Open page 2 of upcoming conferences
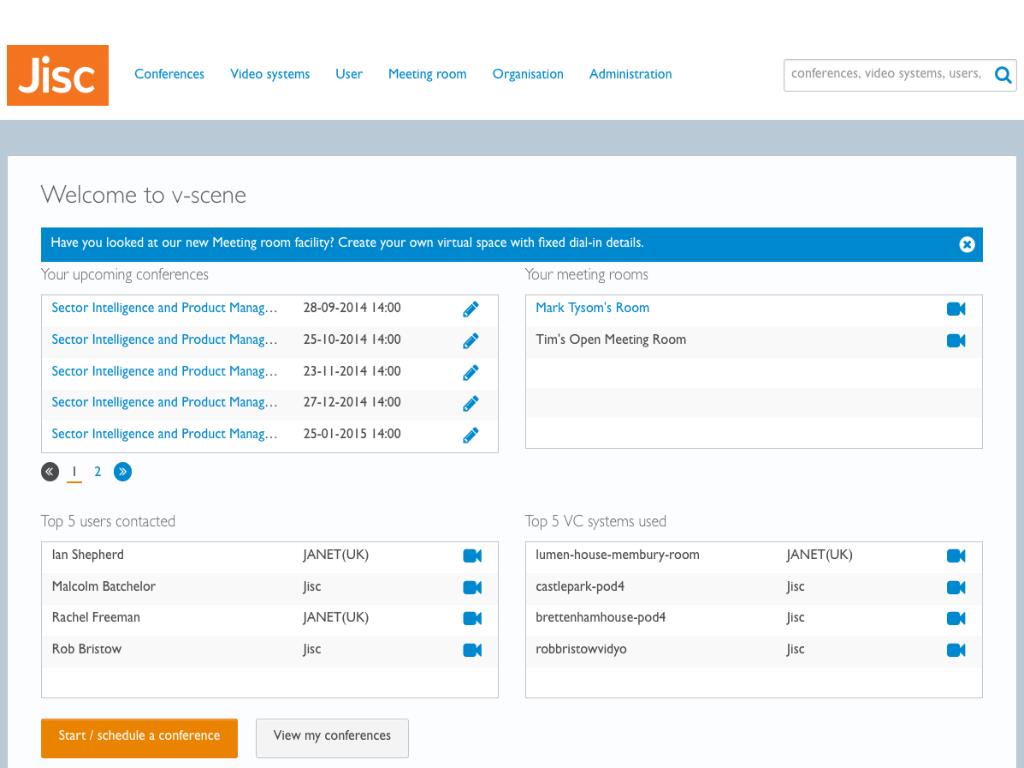1024x768 pixels. (97, 472)
